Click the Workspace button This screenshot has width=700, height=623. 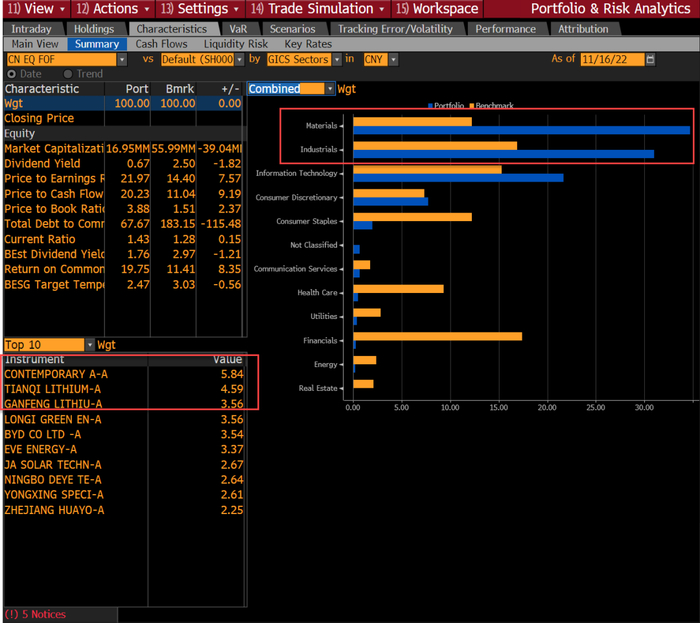click(x=438, y=8)
